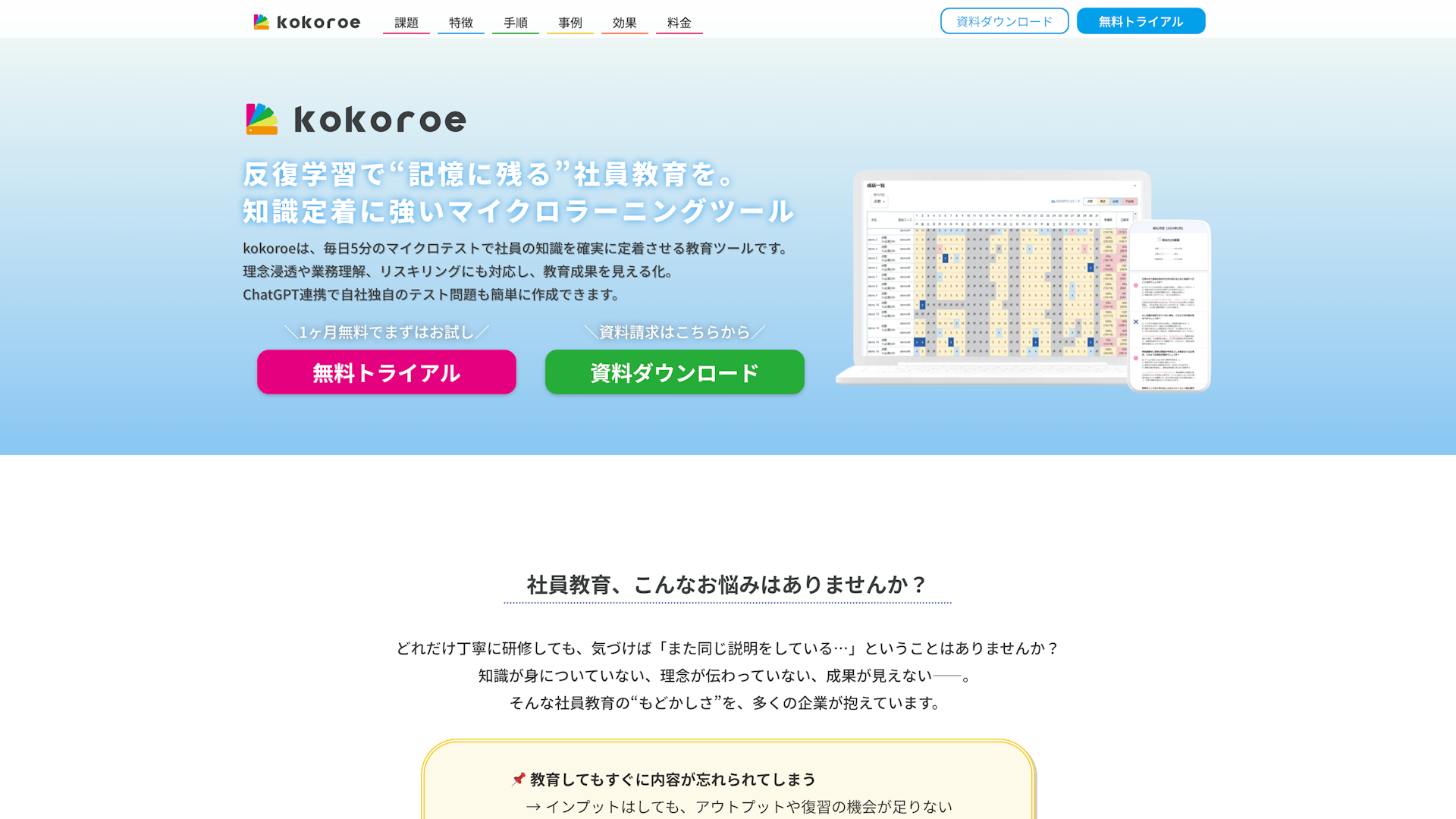The height and width of the screenshot is (819, 1456).
Task: Jump to the 料金 section
Action: (x=679, y=23)
